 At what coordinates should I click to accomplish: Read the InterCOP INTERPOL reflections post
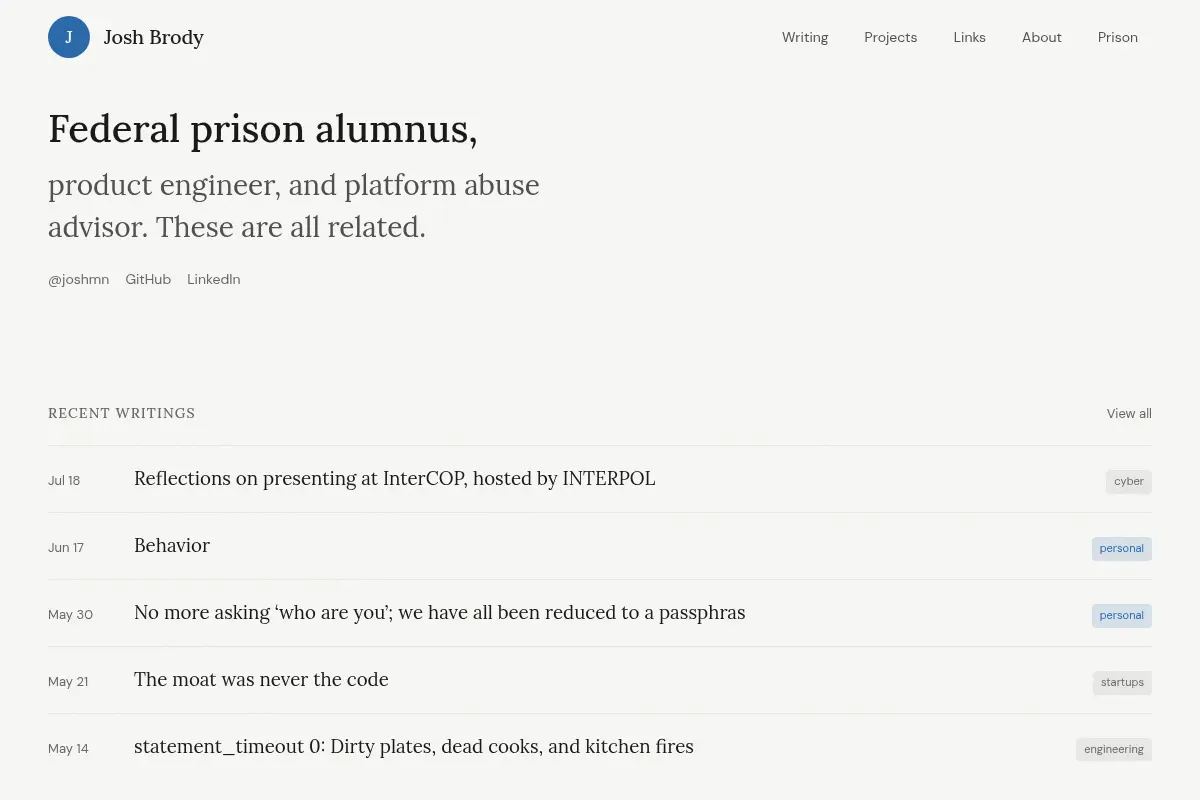coord(395,479)
